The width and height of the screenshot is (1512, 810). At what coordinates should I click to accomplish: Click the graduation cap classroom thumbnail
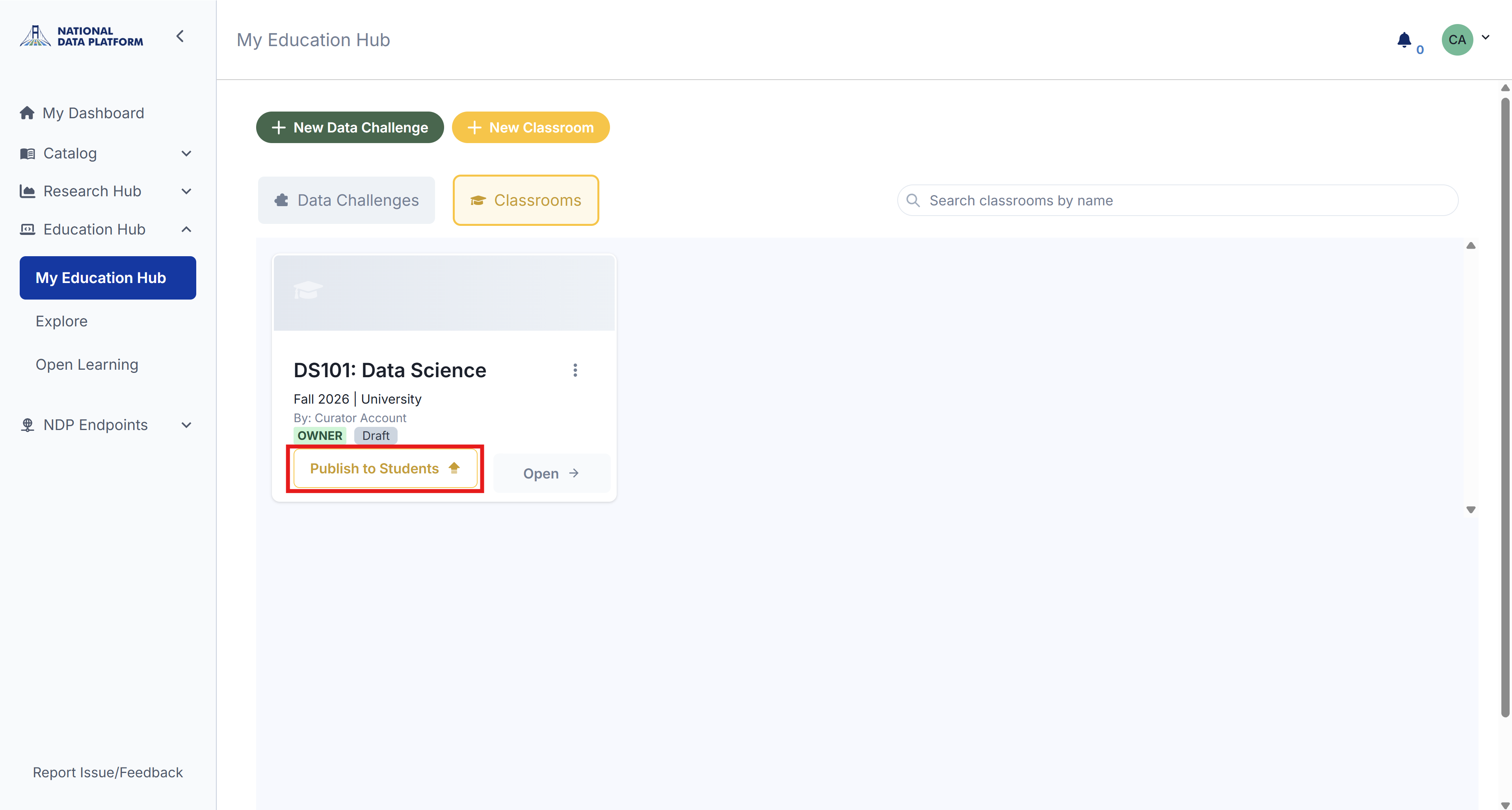(444, 292)
